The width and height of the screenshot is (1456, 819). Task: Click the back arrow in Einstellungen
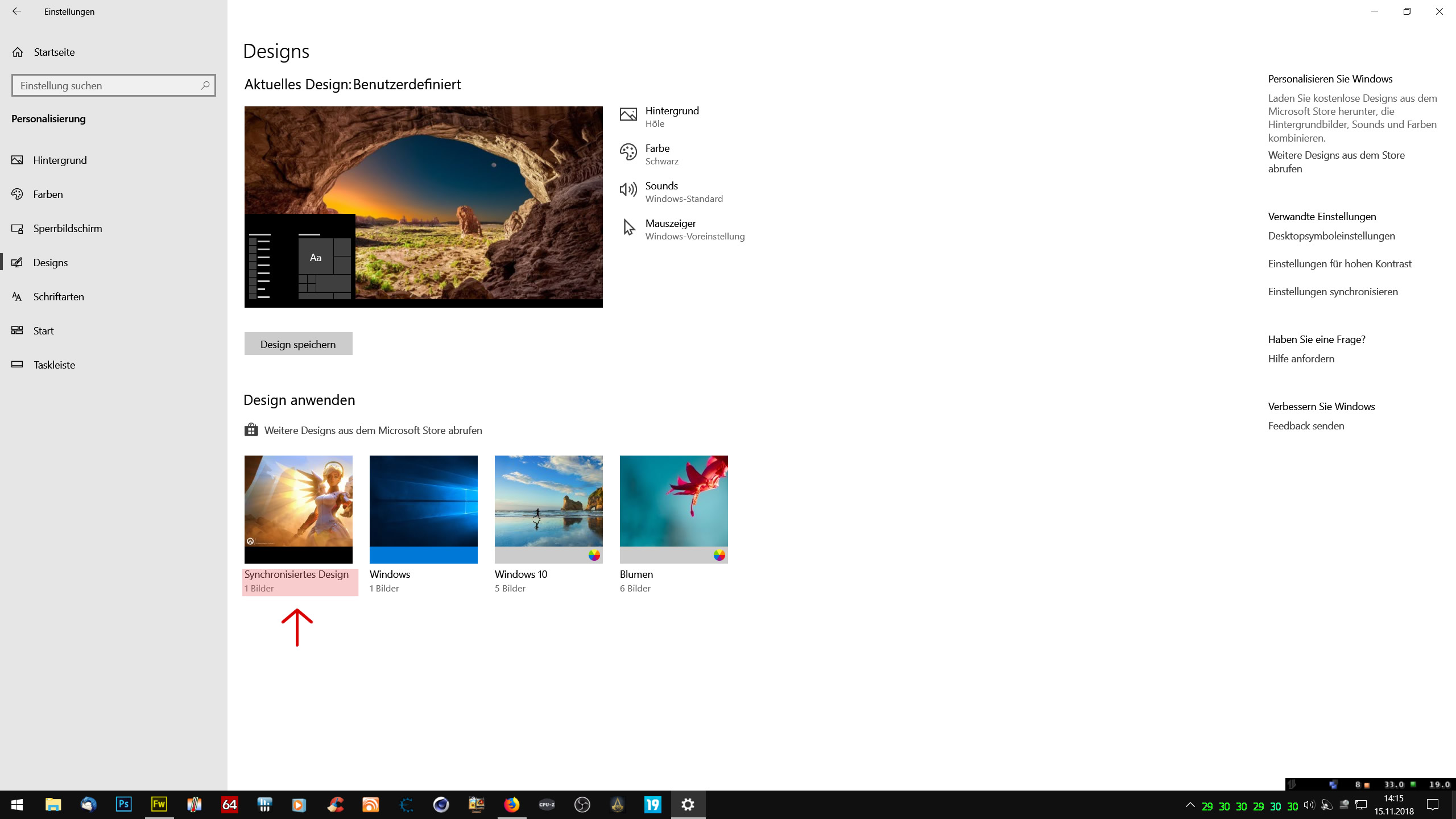[16, 11]
